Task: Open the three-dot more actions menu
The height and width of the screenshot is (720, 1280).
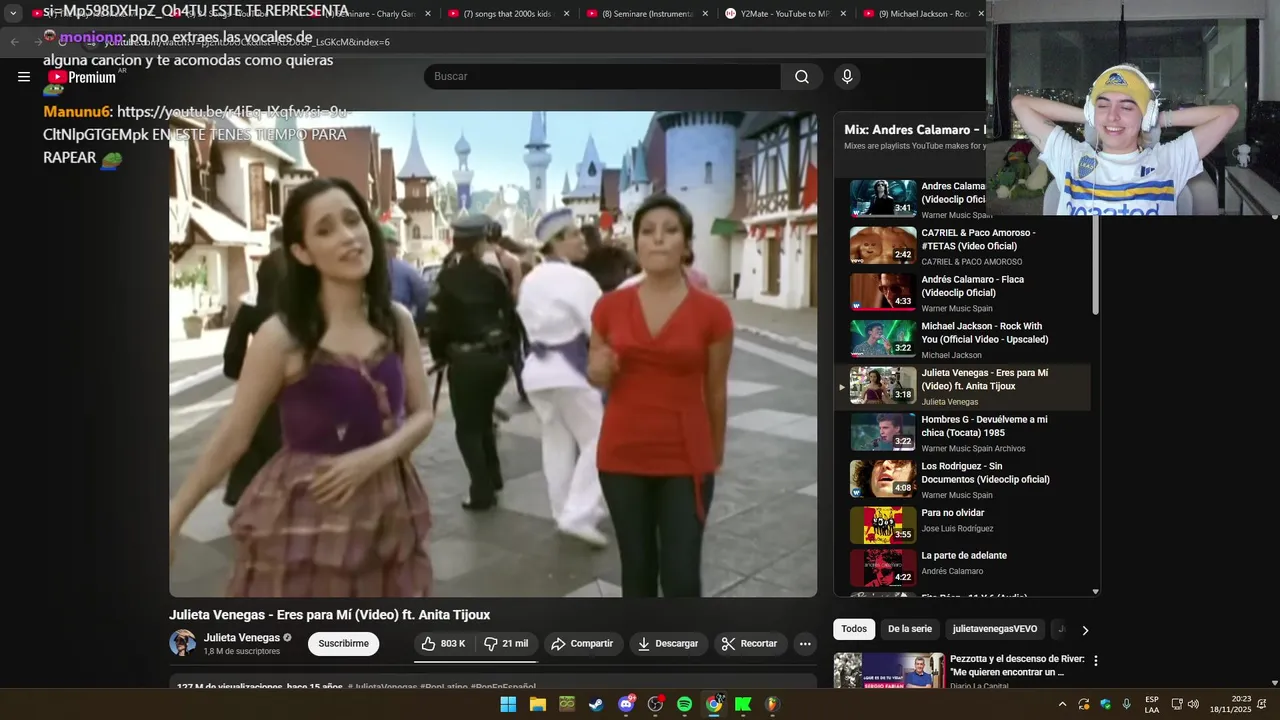Action: 805,644
